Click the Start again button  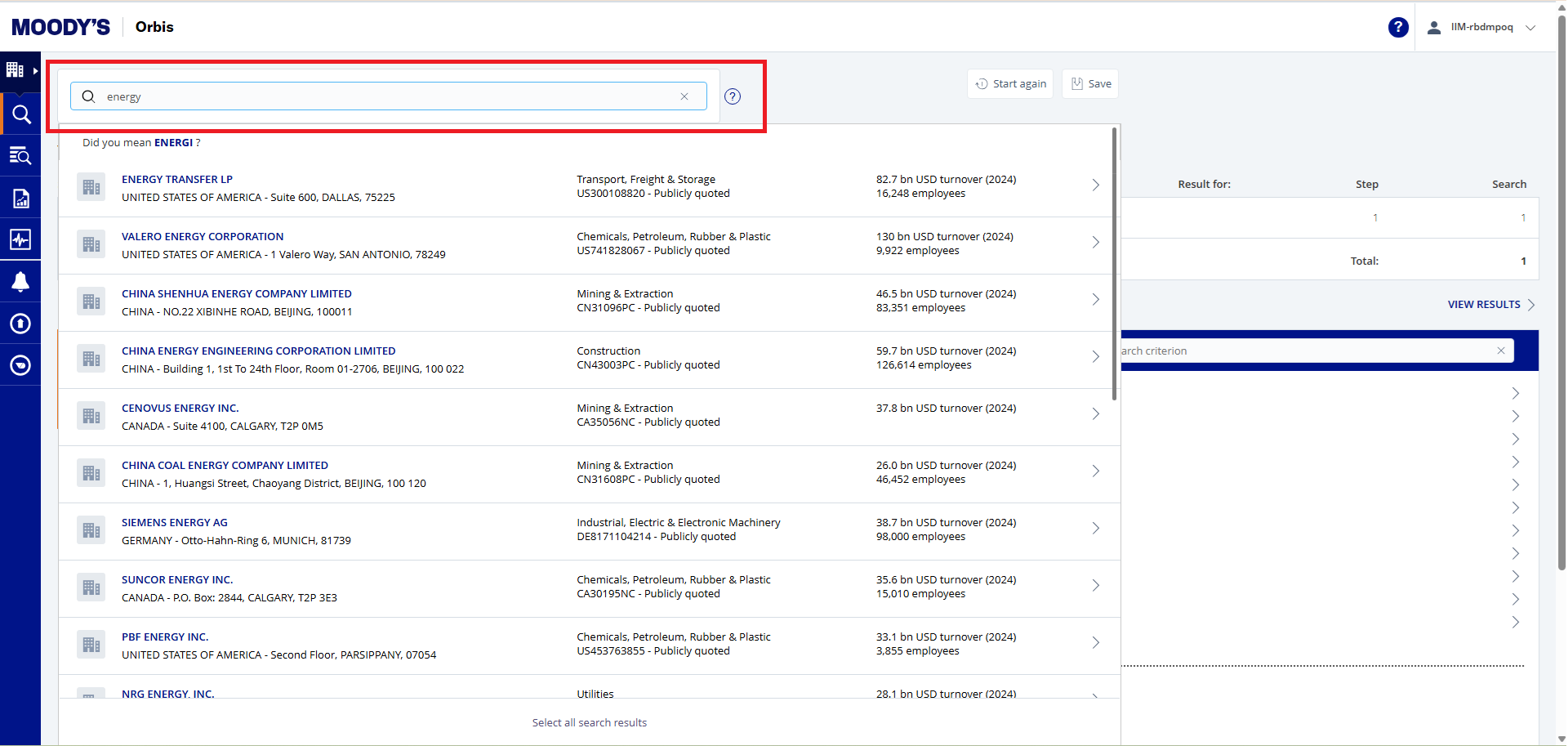(1010, 83)
